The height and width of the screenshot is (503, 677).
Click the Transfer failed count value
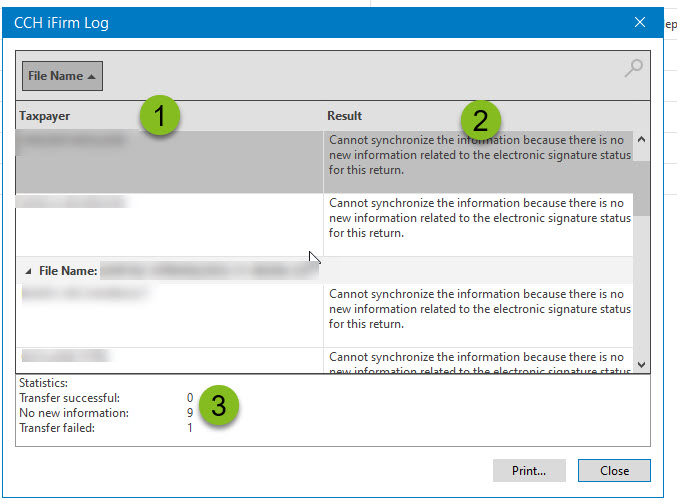coord(189,428)
